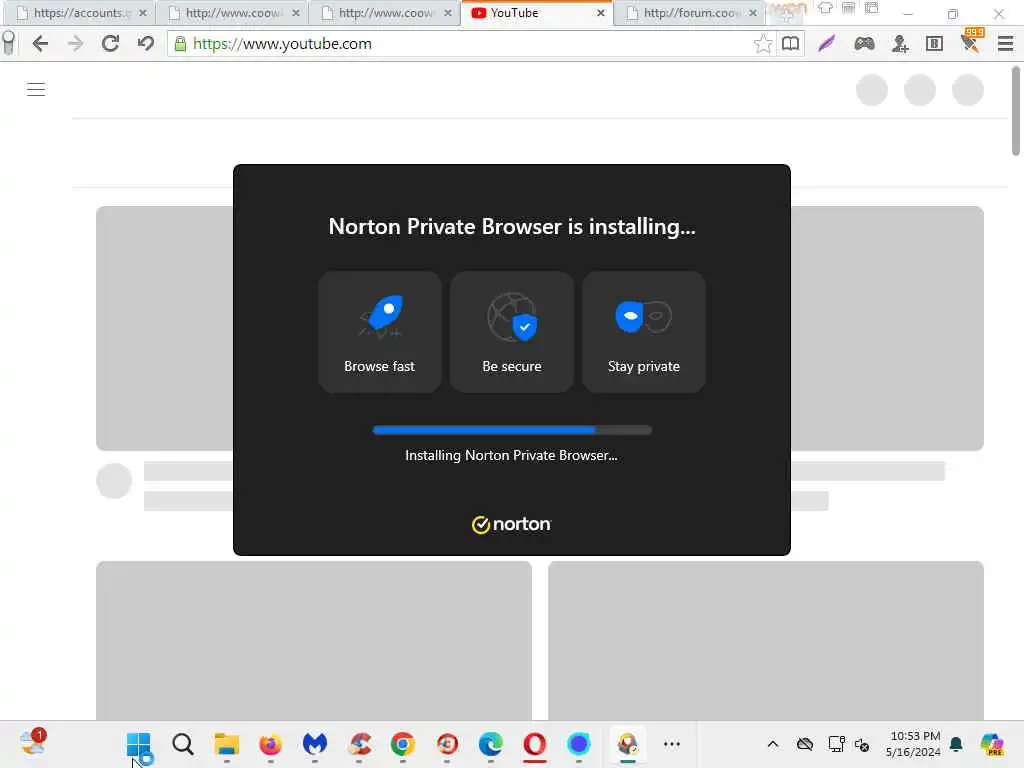Click 'Installing Norton Private Browser...' status text
The width and height of the screenshot is (1024, 768).
point(511,455)
